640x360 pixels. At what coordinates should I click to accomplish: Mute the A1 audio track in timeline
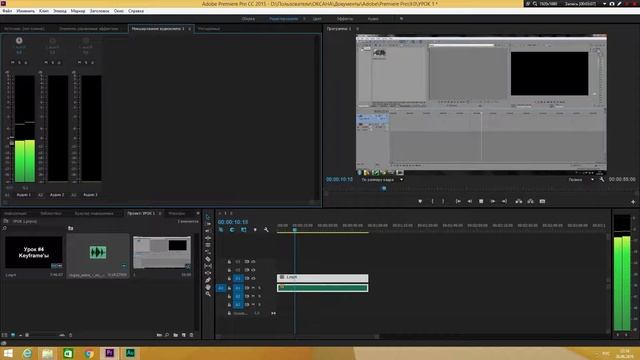click(253, 288)
